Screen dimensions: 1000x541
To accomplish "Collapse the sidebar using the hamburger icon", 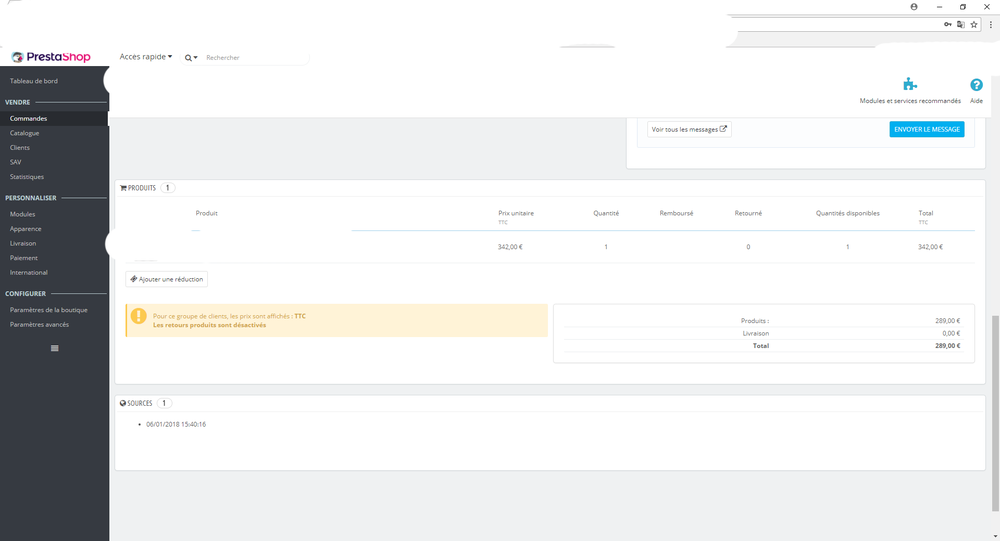I will (x=55, y=348).
